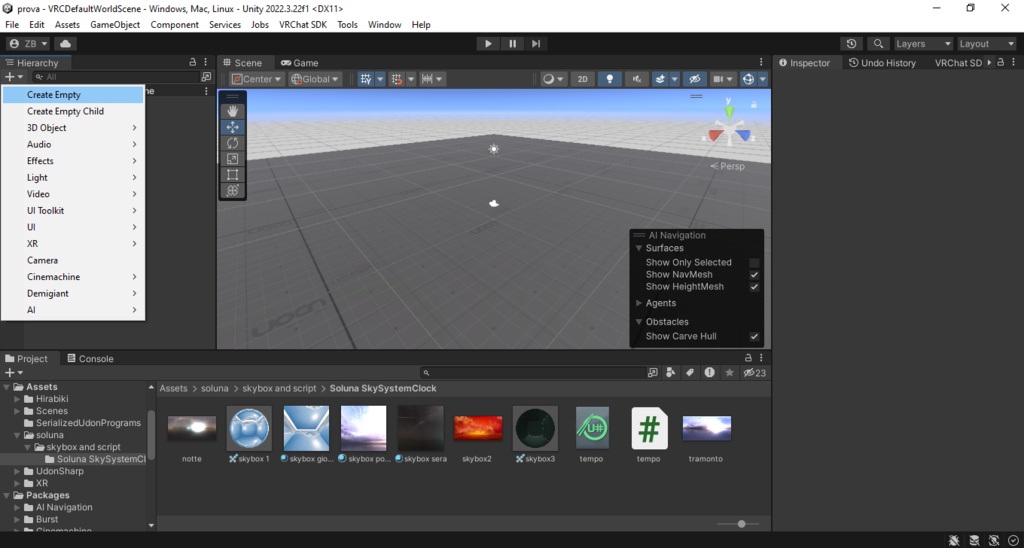Select the Hand view tool
Image resolution: width=1024 pixels, height=548 pixels.
pos(232,112)
